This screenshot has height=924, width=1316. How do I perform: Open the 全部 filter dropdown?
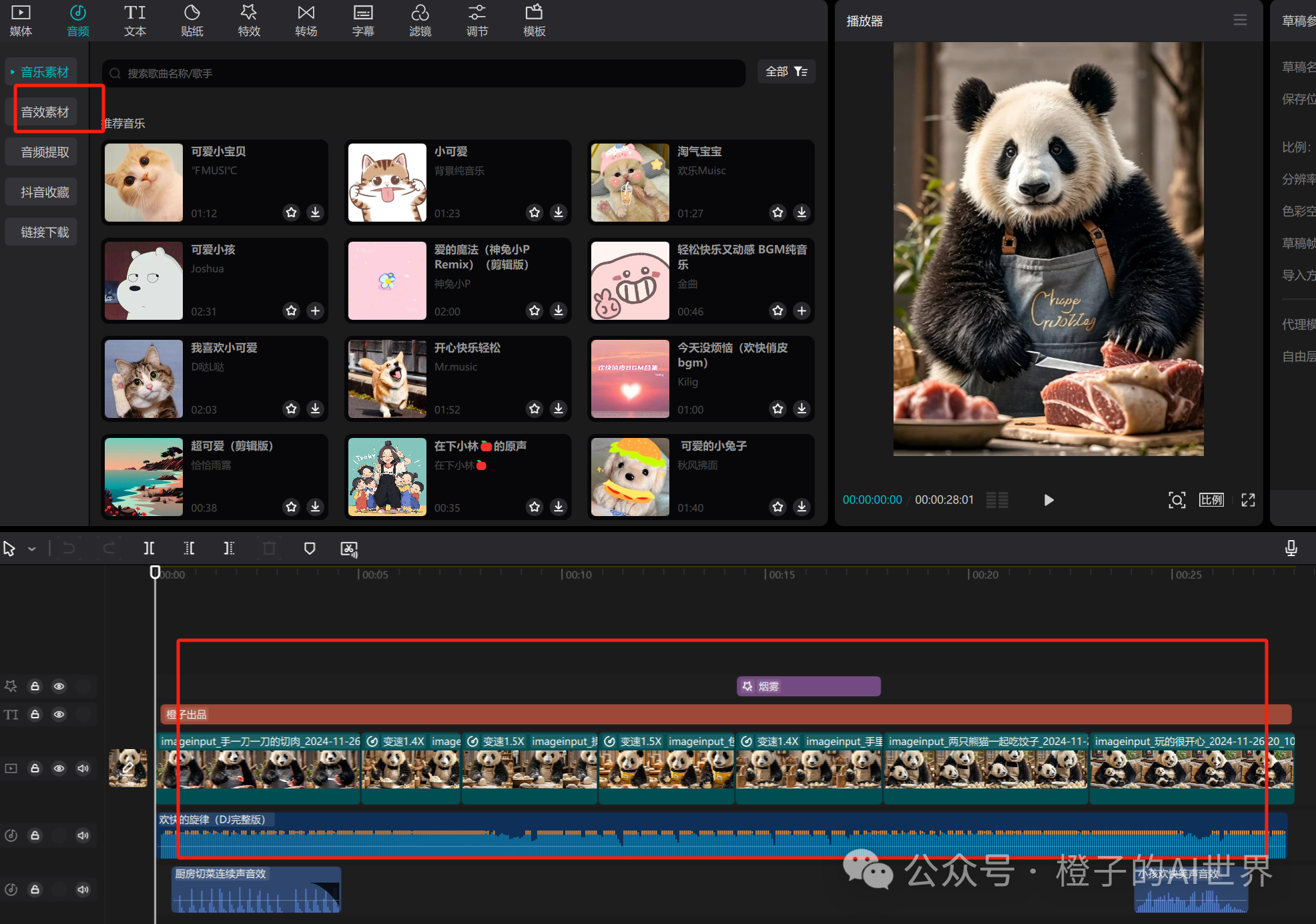786,71
